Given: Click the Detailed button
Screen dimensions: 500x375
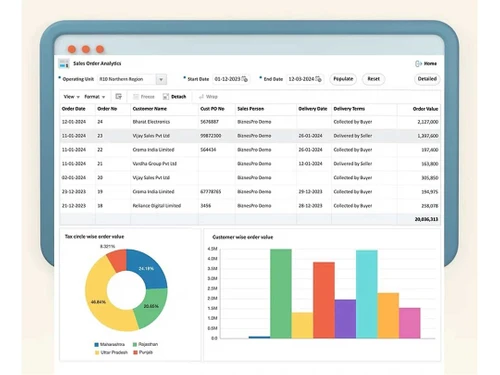Looking at the screenshot, I should 427,79.
